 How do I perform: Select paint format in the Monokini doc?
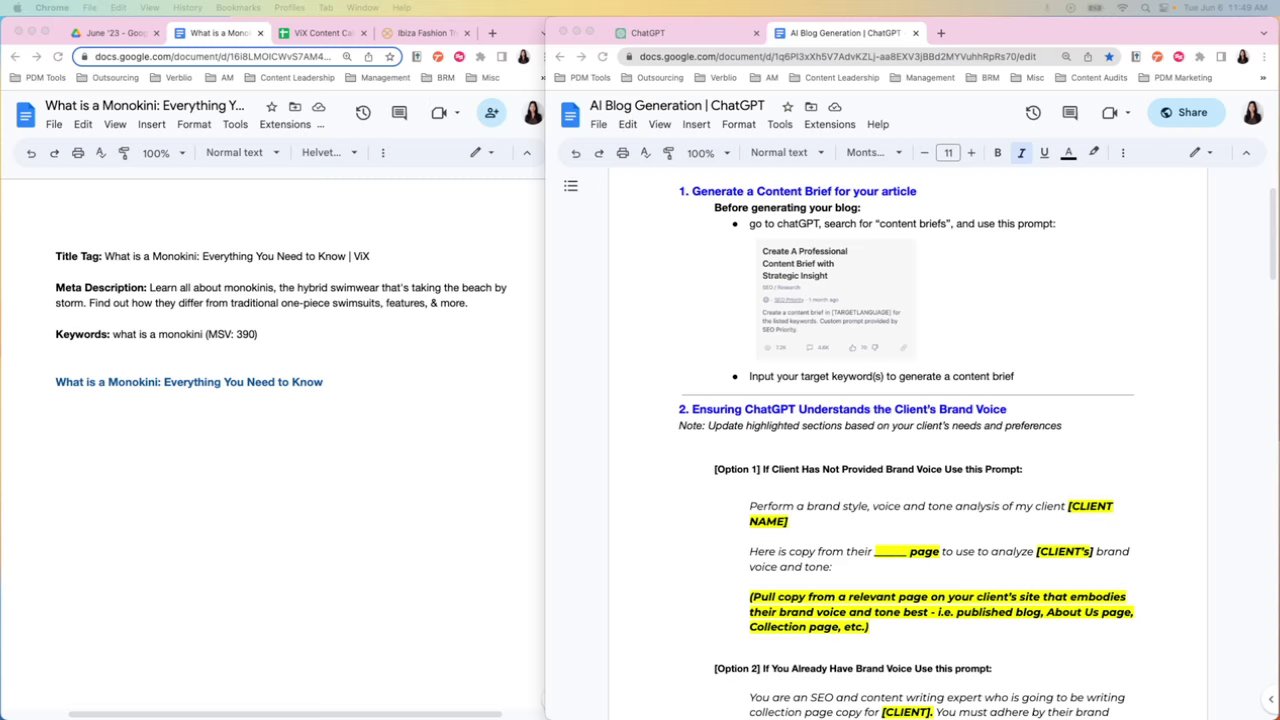(x=124, y=153)
